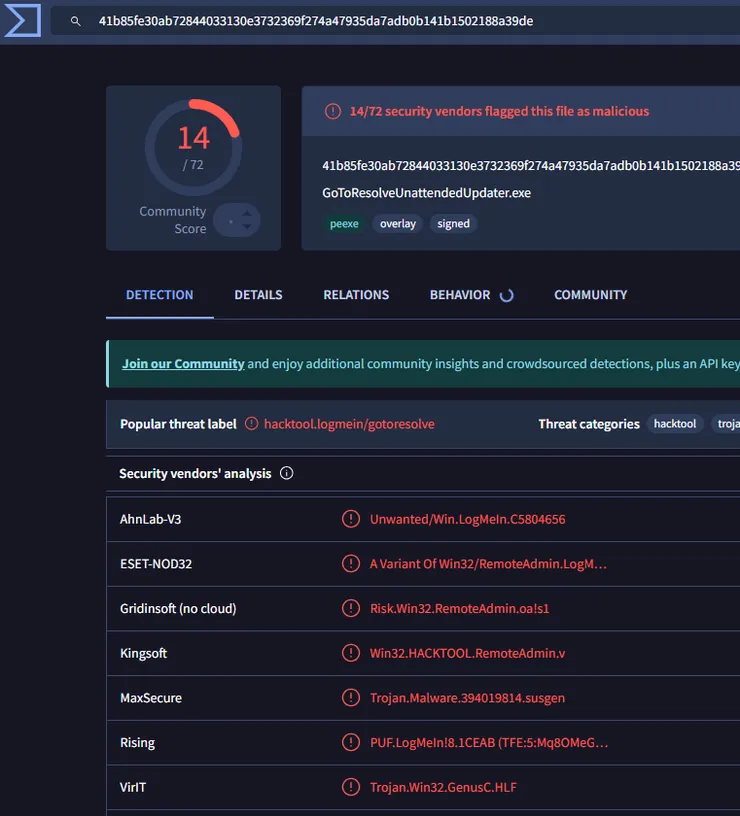This screenshot has height=816, width=740.
Task: Open the Security vendors' analysis info icon
Action: pyautogui.click(x=287, y=473)
